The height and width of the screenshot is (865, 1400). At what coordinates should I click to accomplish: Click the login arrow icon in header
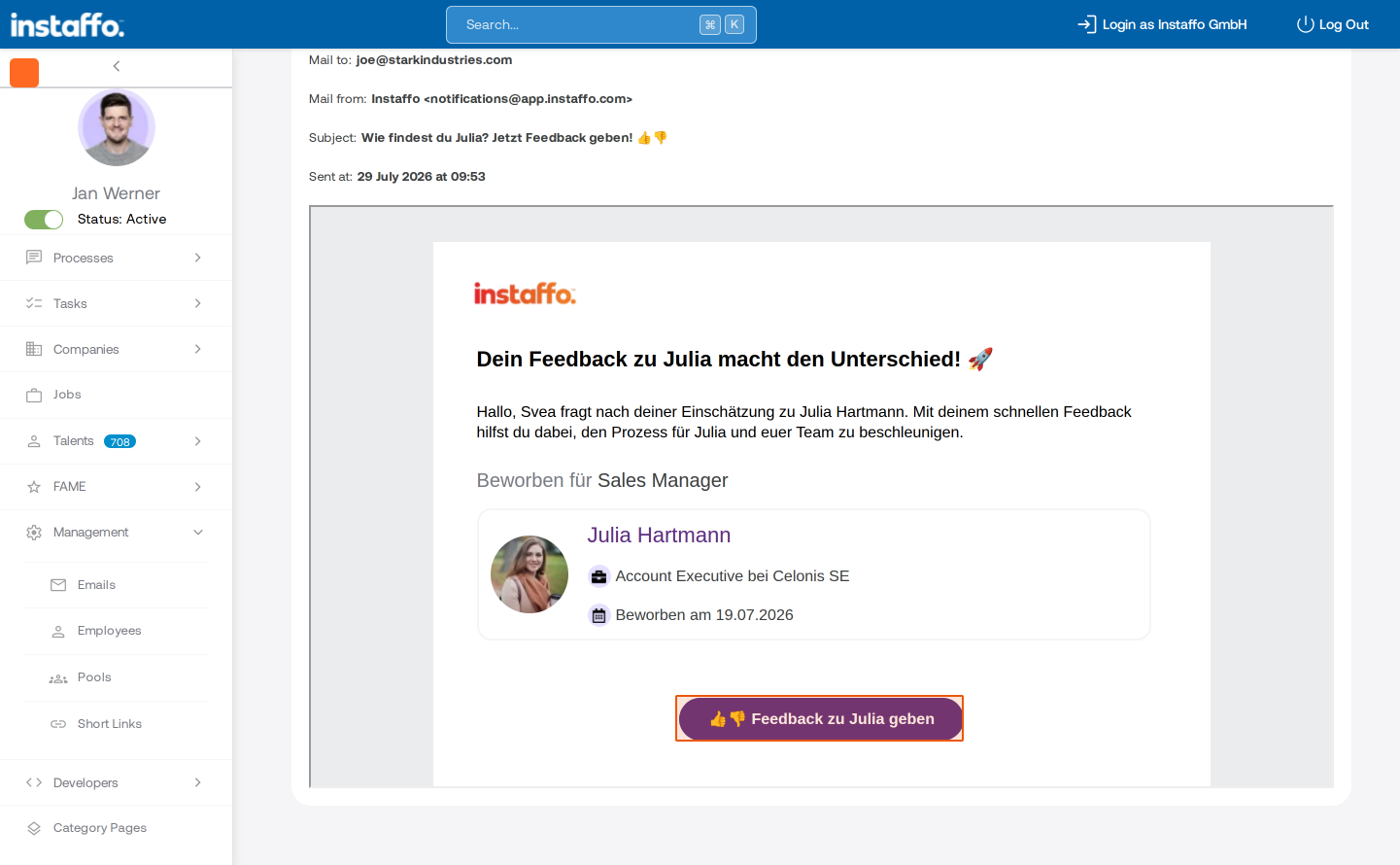tap(1087, 24)
